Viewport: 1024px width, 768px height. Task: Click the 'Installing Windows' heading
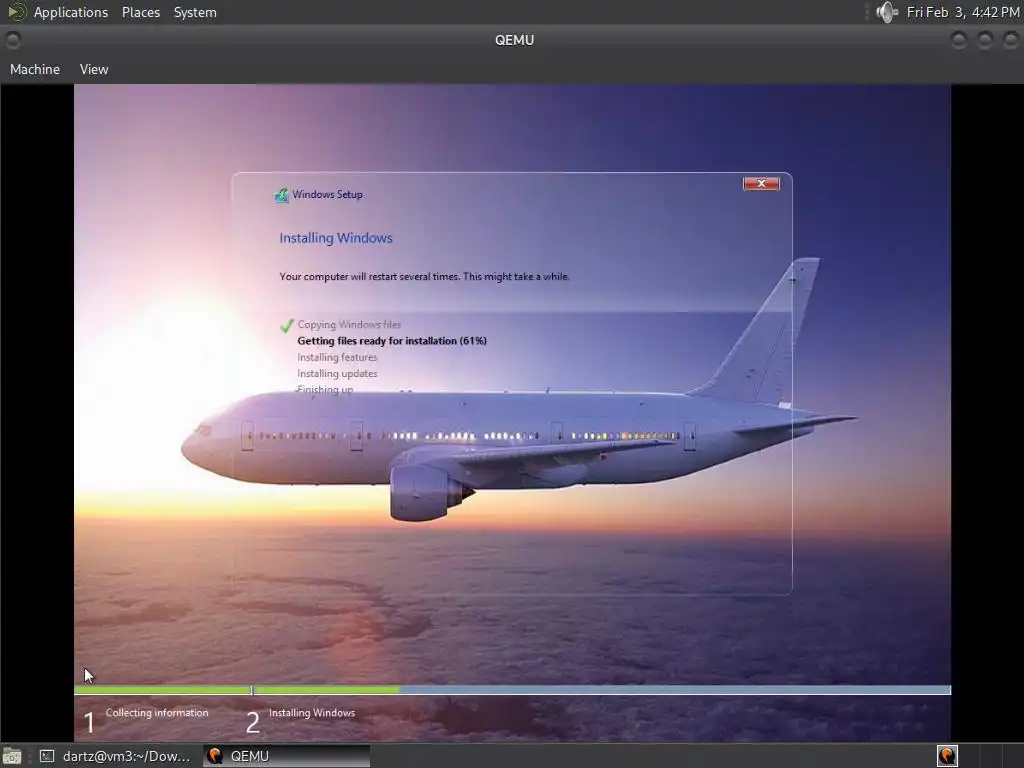pyautogui.click(x=336, y=238)
